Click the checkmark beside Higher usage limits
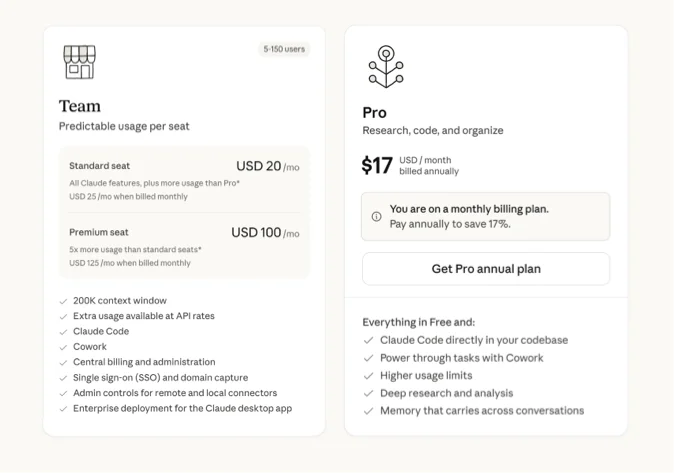This screenshot has width=674, height=473. (x=369, y=376)
